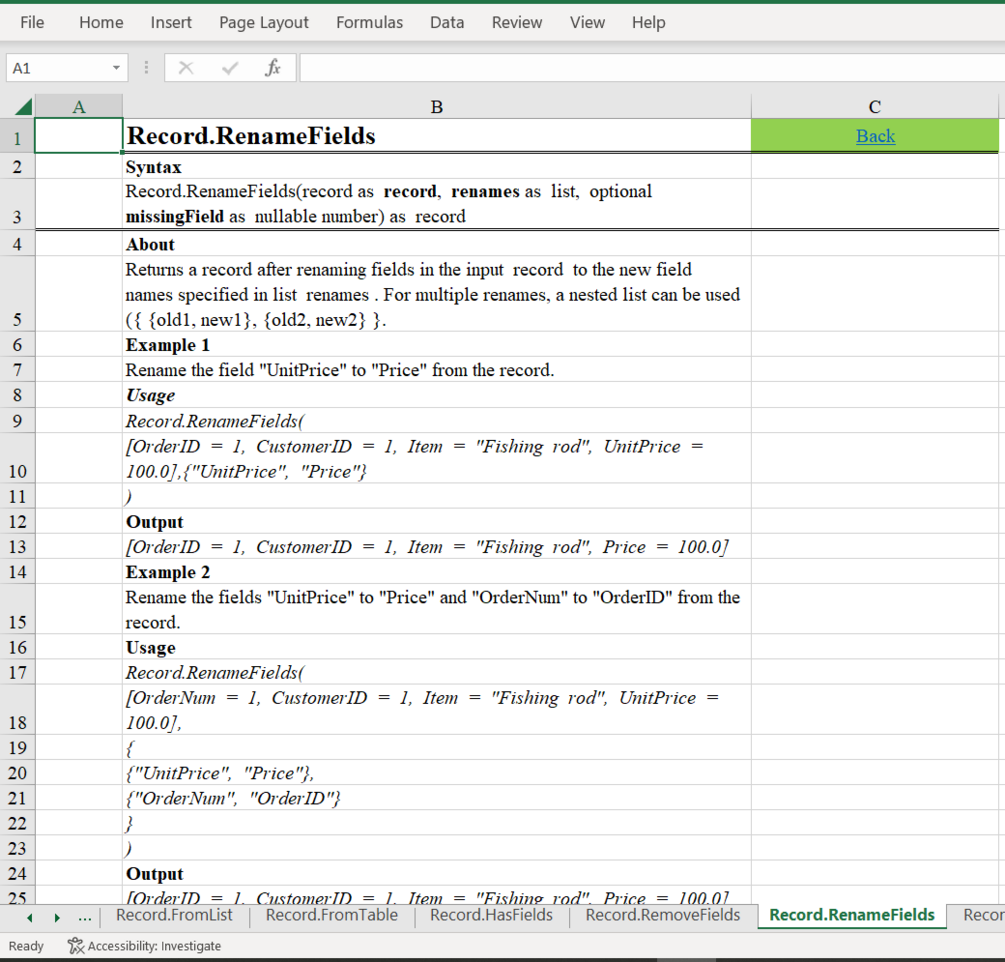Open the Formulas ribbon tab
This screenshot has height=962, width=1005.
pyautogui.click(x=369, y=22)
